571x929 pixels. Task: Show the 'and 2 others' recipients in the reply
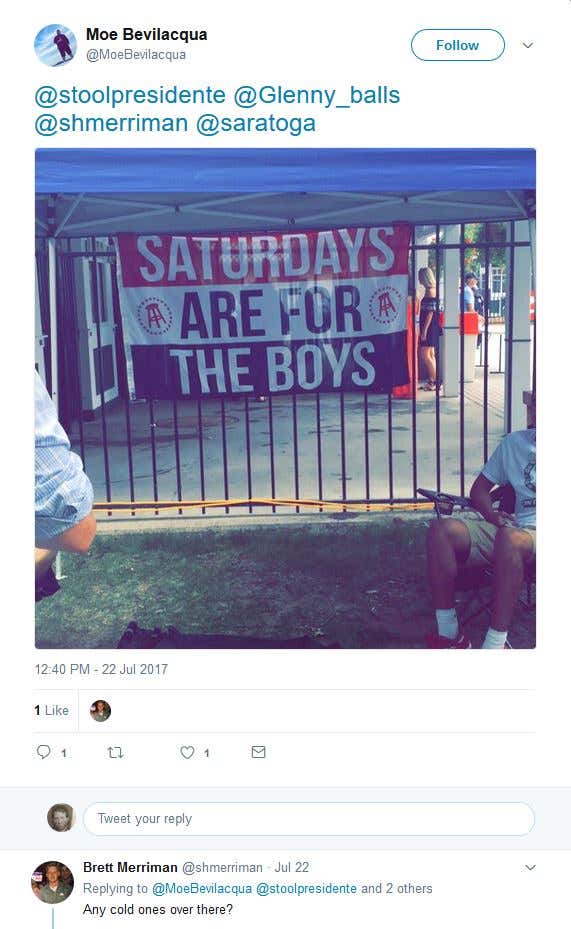tap(397, 888)
